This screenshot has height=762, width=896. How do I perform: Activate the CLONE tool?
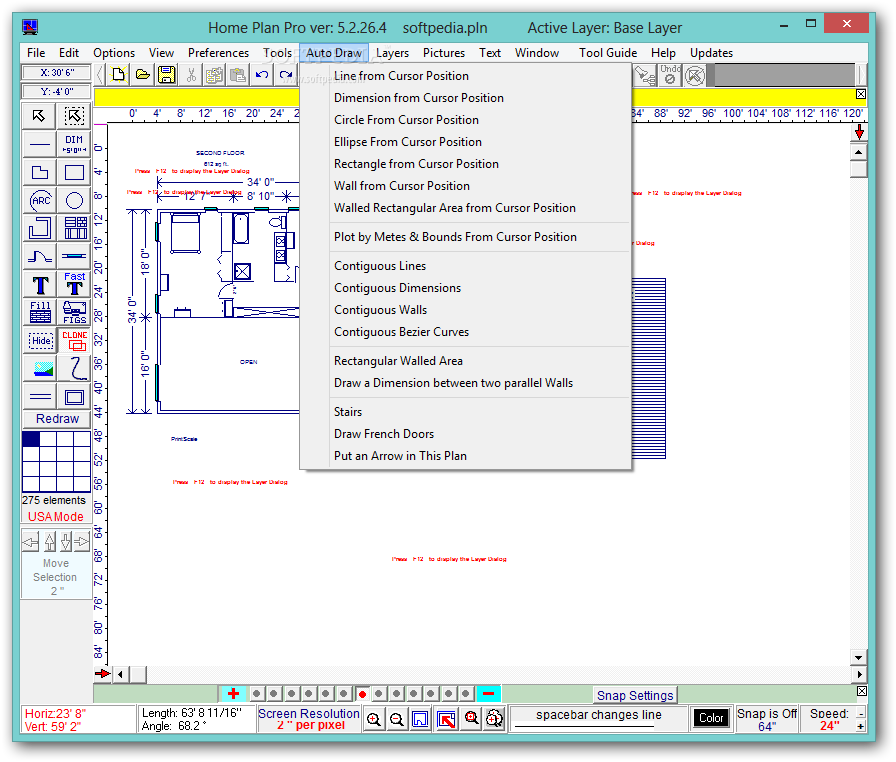pyautogui.click(x=74, y=340)
